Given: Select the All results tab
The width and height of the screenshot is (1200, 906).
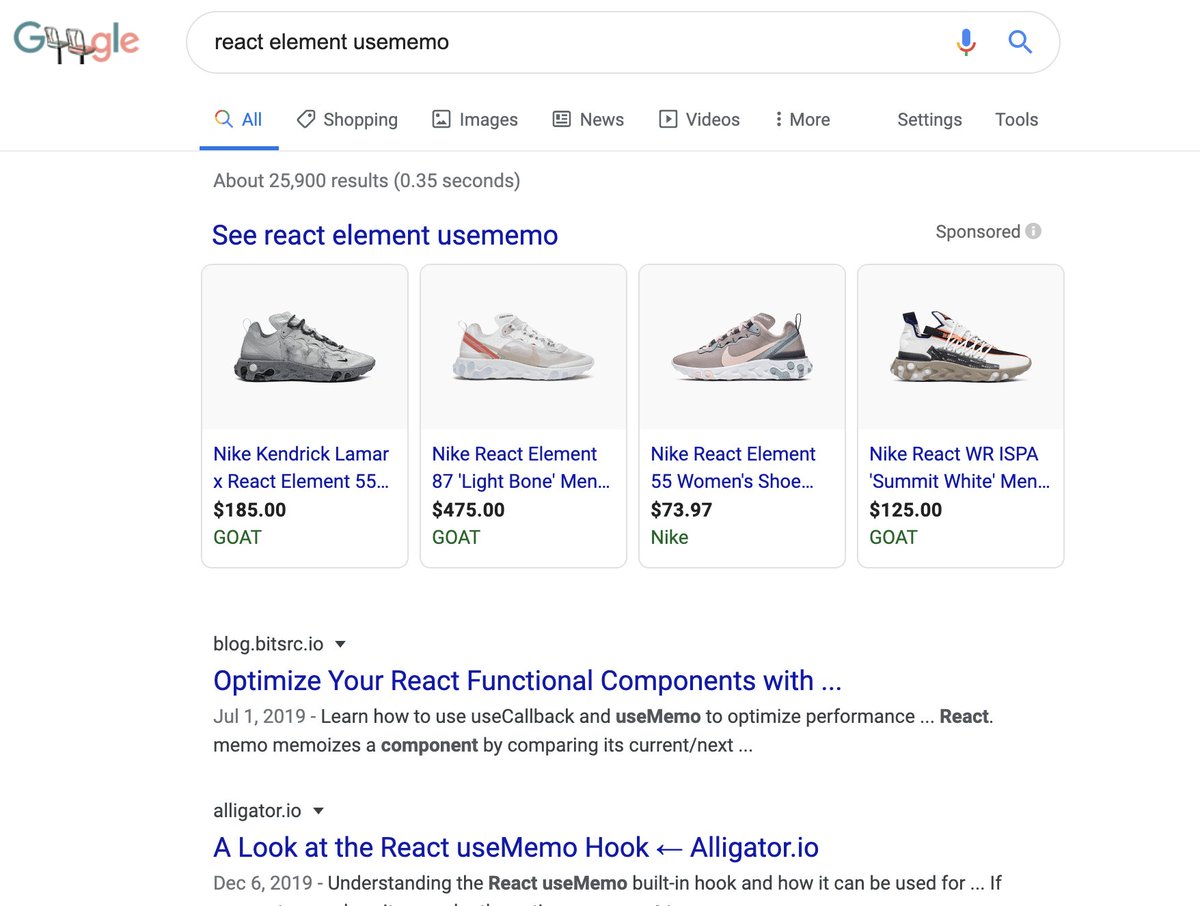Looking at the screenshot, I should click(x=238, y=120).
